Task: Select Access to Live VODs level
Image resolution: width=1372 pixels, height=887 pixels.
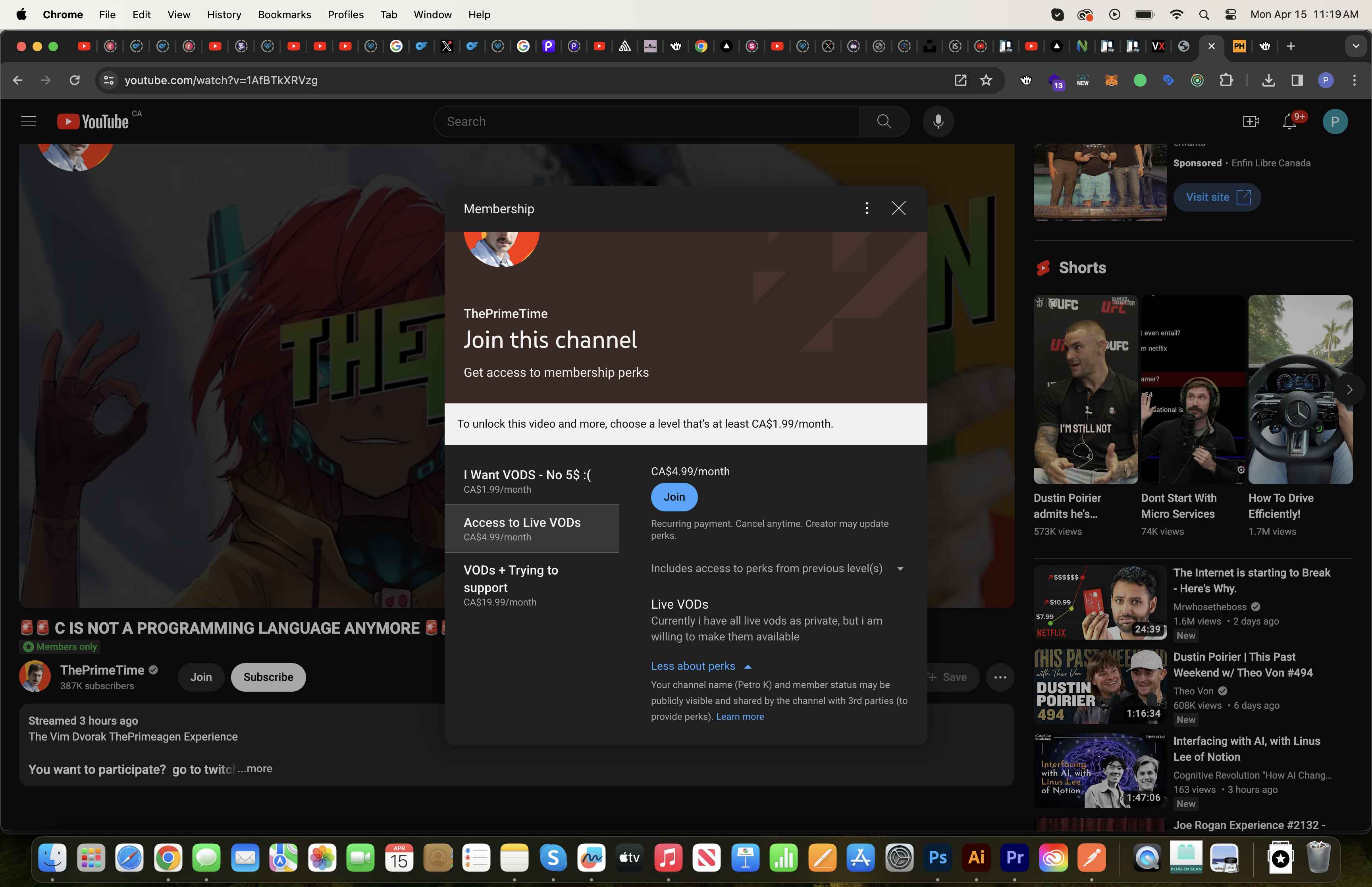Action: coord(532,529)
